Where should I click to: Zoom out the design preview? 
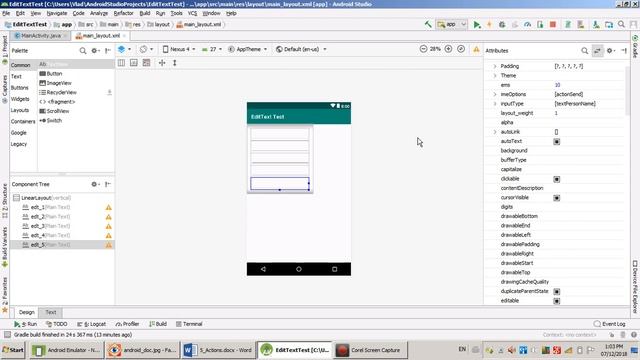(x=423, y=49)
